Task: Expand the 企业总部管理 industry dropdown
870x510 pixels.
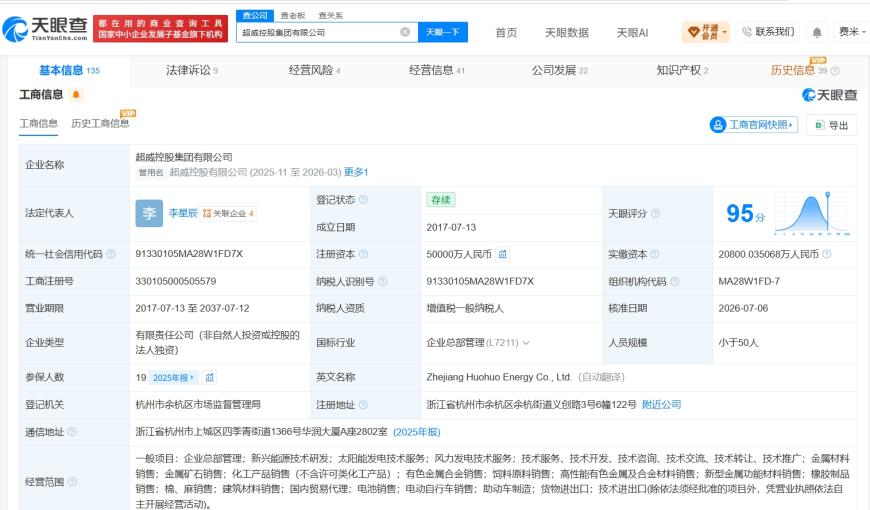Action: (526, 343)
